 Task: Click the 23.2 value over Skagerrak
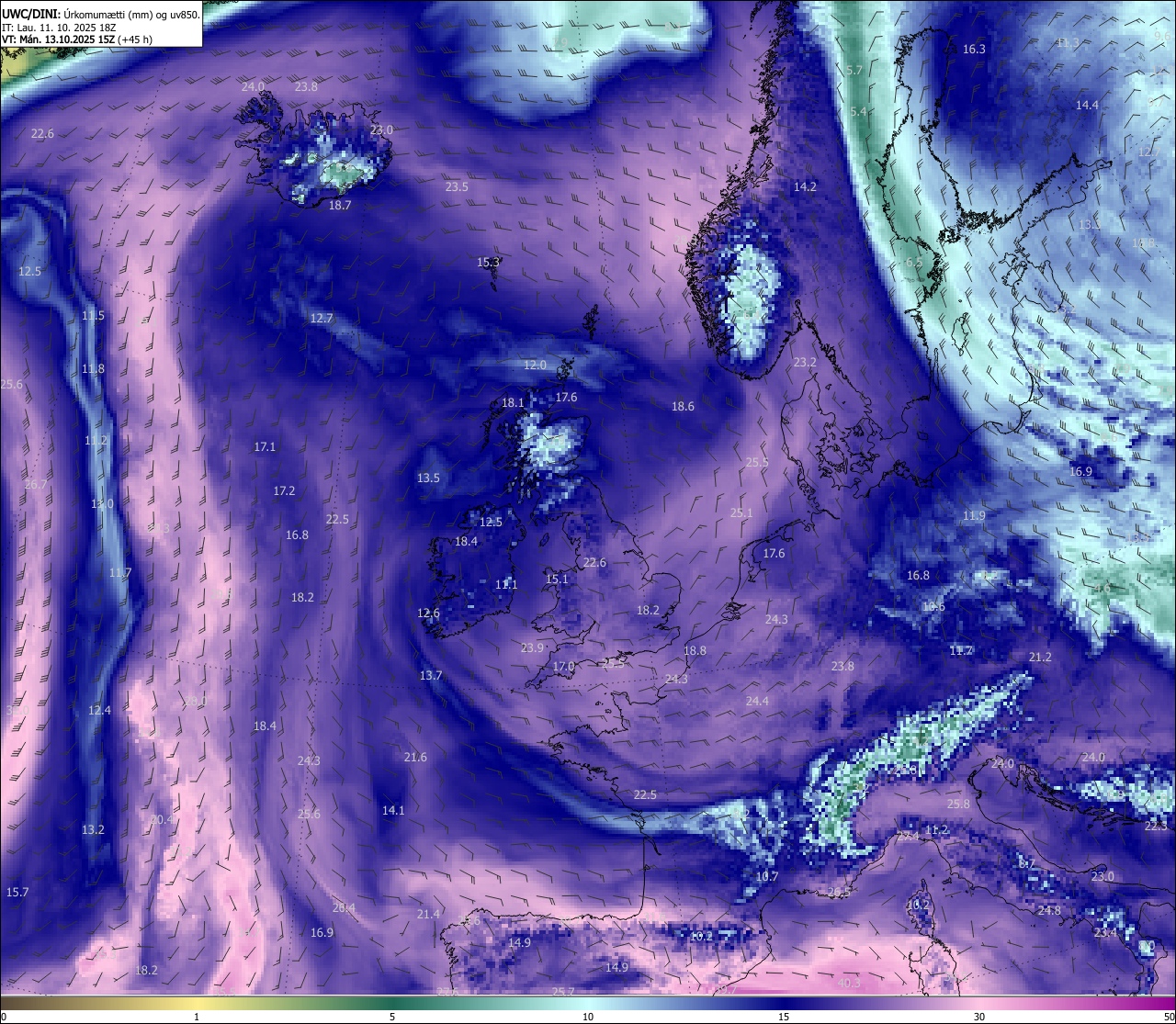tap(805, 362)
